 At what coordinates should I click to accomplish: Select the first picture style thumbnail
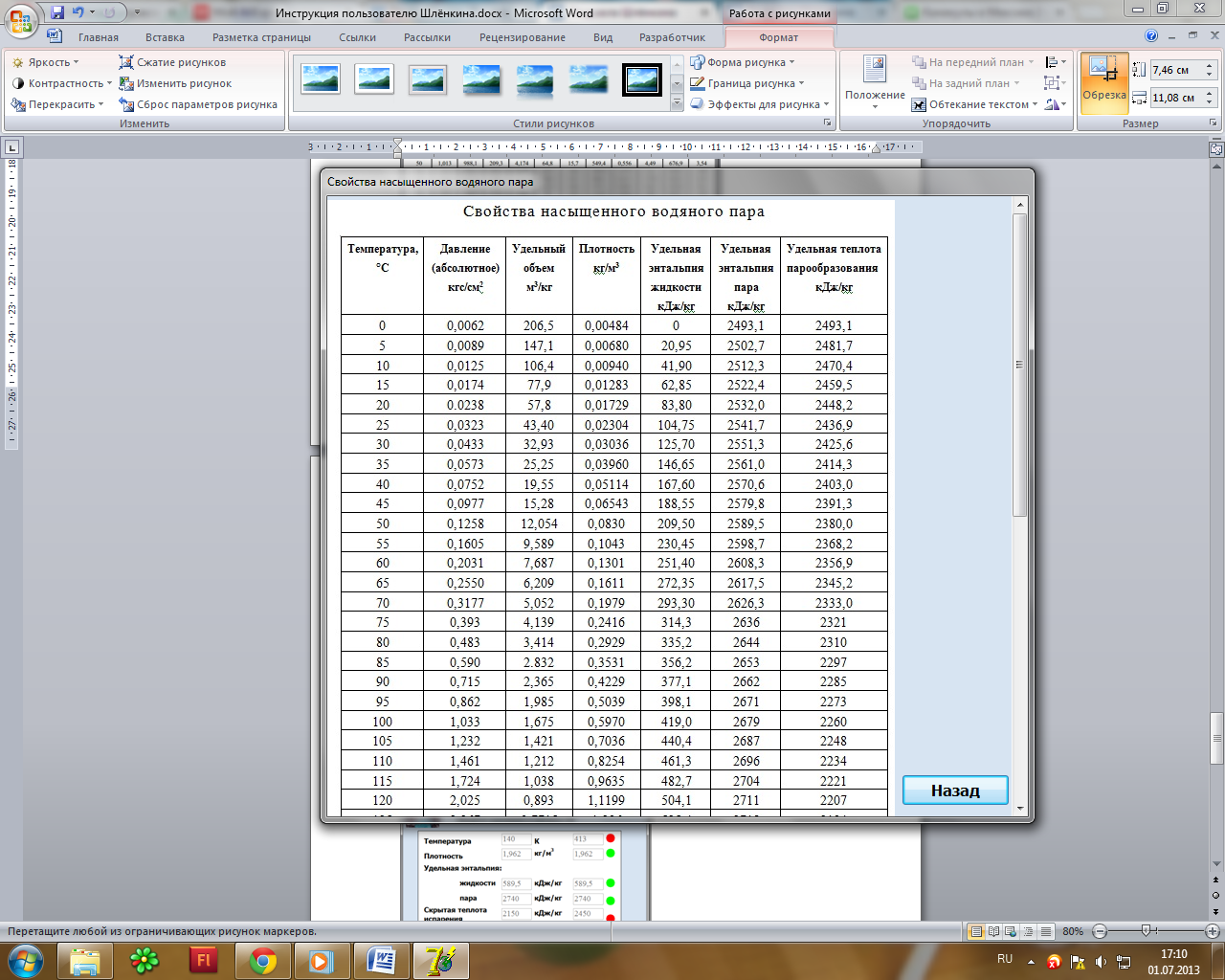(x=321, y=79)
